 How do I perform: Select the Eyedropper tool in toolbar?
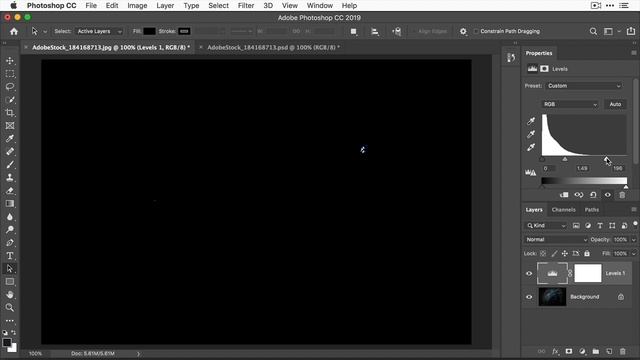click(10, 139)
